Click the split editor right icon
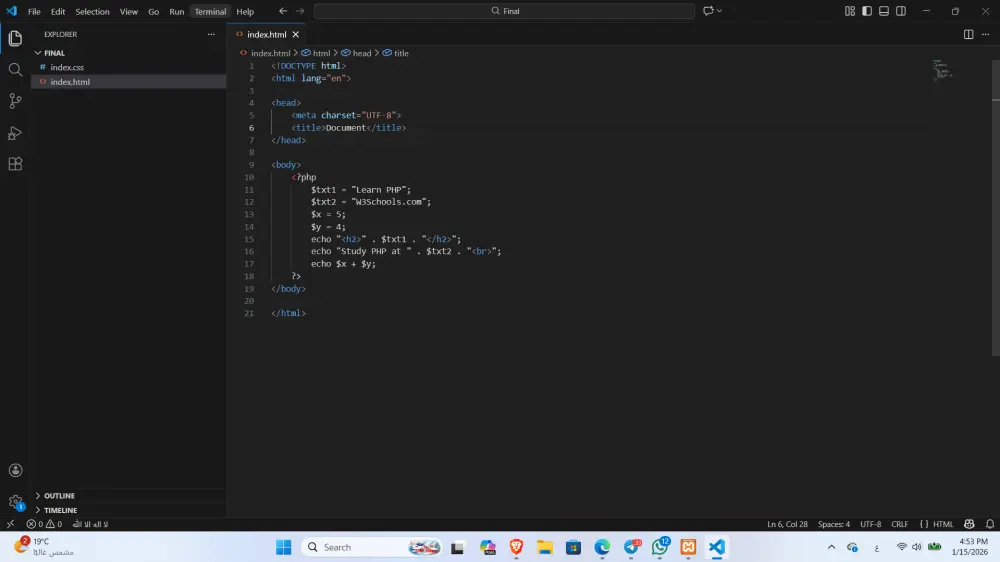This screenshot has width=1000, height=562. point(968,34)
